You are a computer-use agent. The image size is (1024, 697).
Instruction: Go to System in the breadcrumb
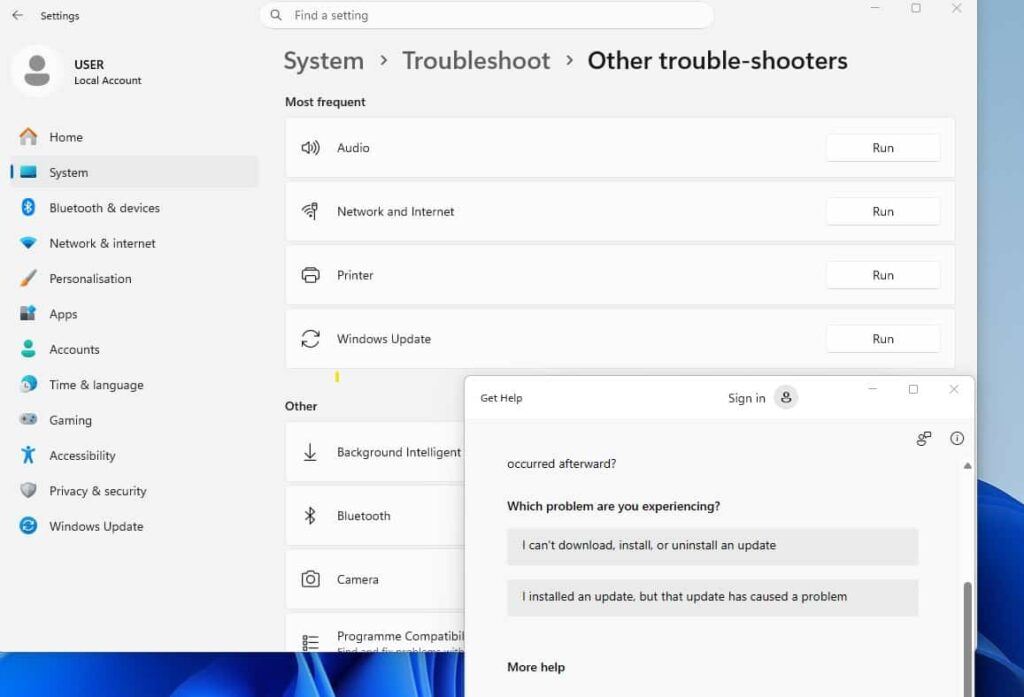tap(323, 61)
